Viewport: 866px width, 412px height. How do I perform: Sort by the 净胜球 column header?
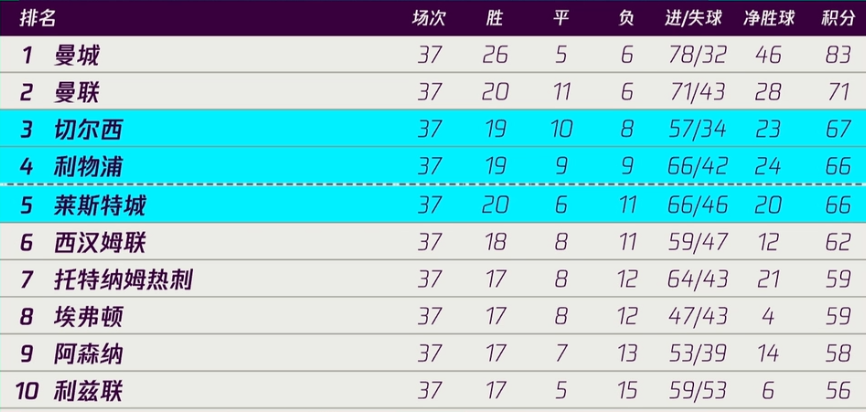click(x=769, y=18)
